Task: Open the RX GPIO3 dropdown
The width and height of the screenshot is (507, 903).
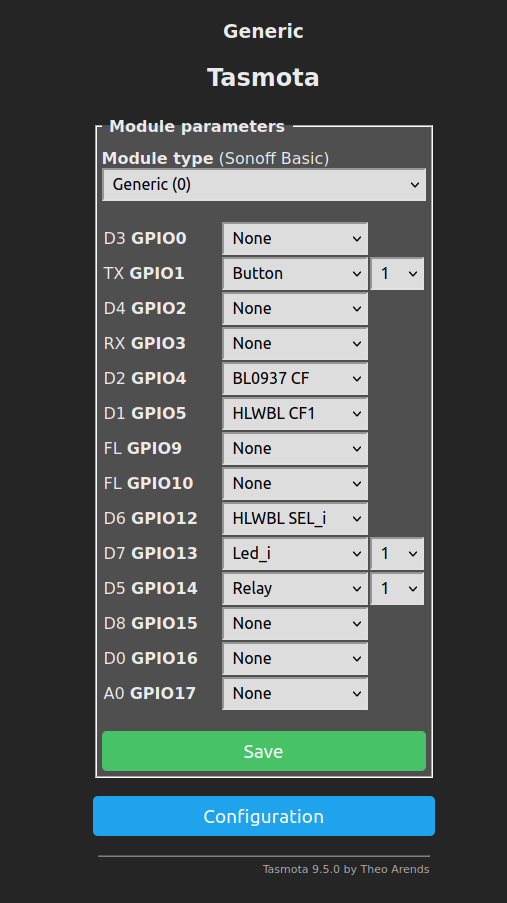Action: 295,344
